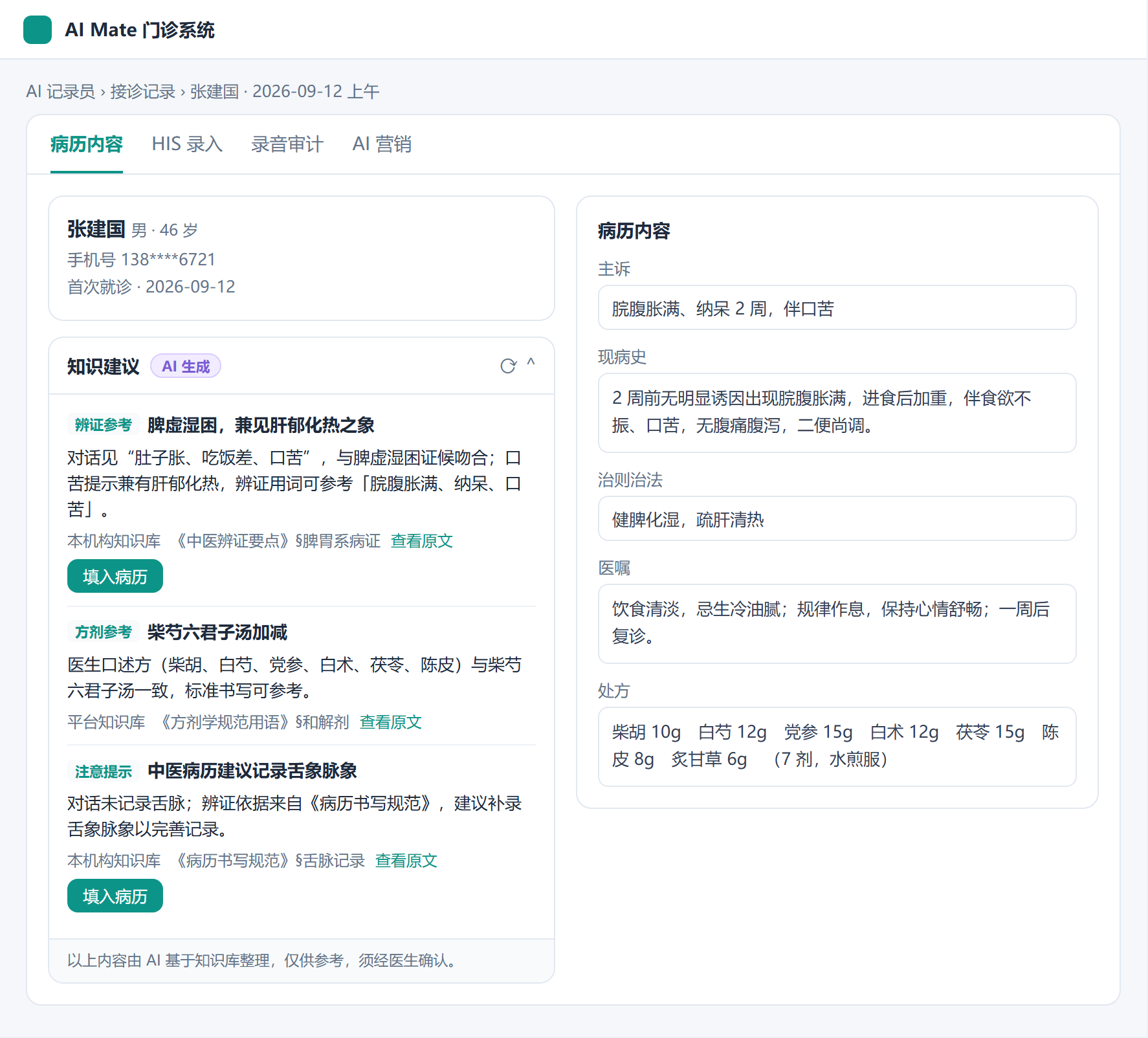Image resolution: width=1148 pixels, height=1038 pixels.
Task: Edit the 处方 prescription field
Action: (x=837, y=747)
